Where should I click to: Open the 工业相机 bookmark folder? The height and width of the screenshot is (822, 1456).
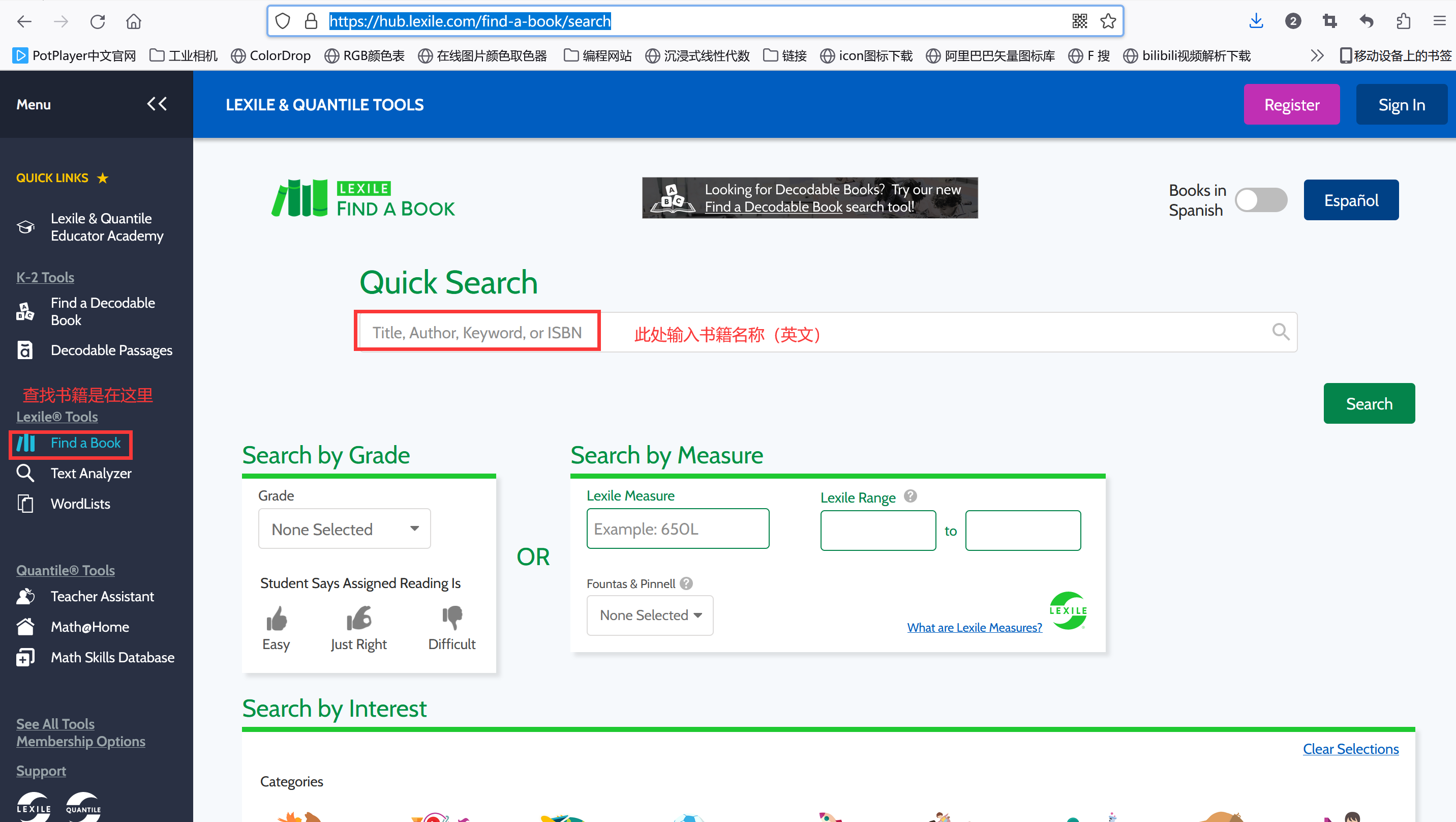coord(183,55)
